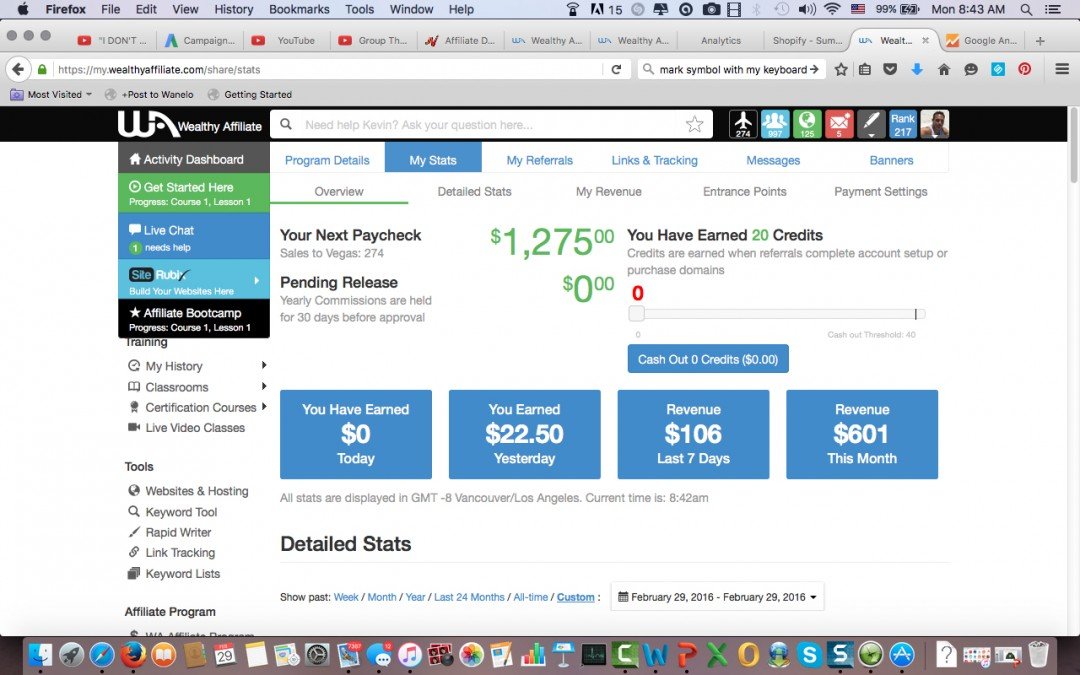1080x675 pixels.
Task: Click the pencil write icon in header
Action: click(x=871, y=125)
